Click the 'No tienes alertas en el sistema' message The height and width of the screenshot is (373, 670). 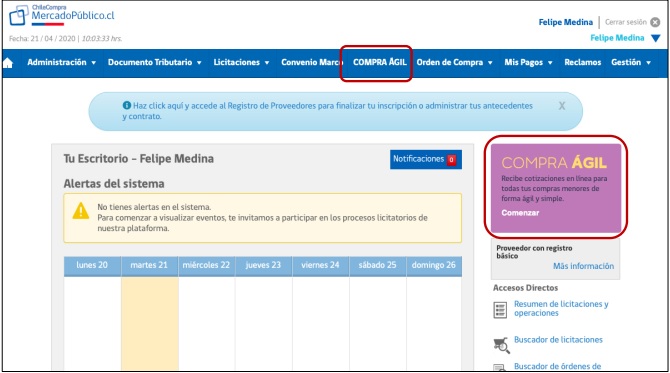tap(154, 207)
